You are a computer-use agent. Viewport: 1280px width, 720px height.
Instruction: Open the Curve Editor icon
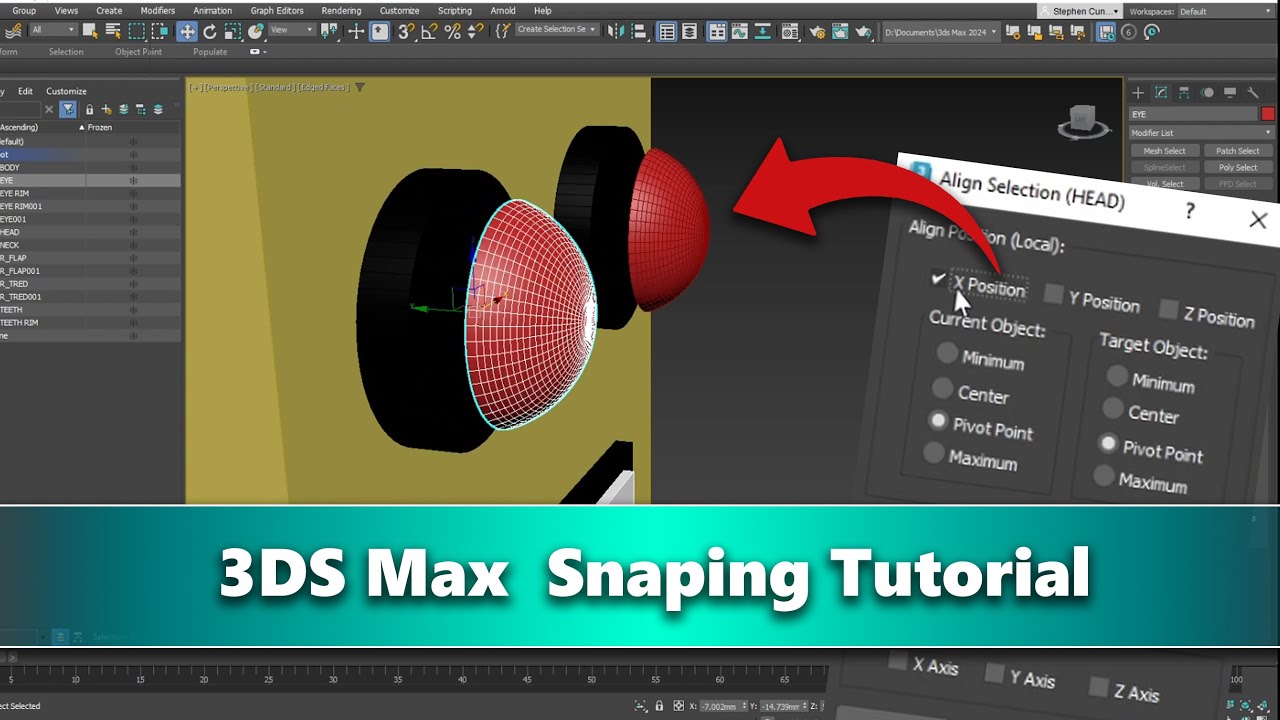(x=739, y=31)
